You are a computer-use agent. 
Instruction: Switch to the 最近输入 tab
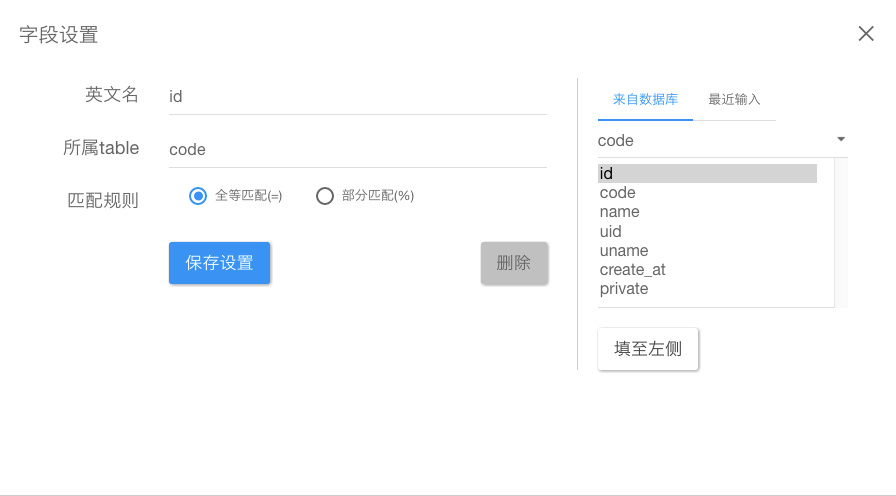(734, 99)
